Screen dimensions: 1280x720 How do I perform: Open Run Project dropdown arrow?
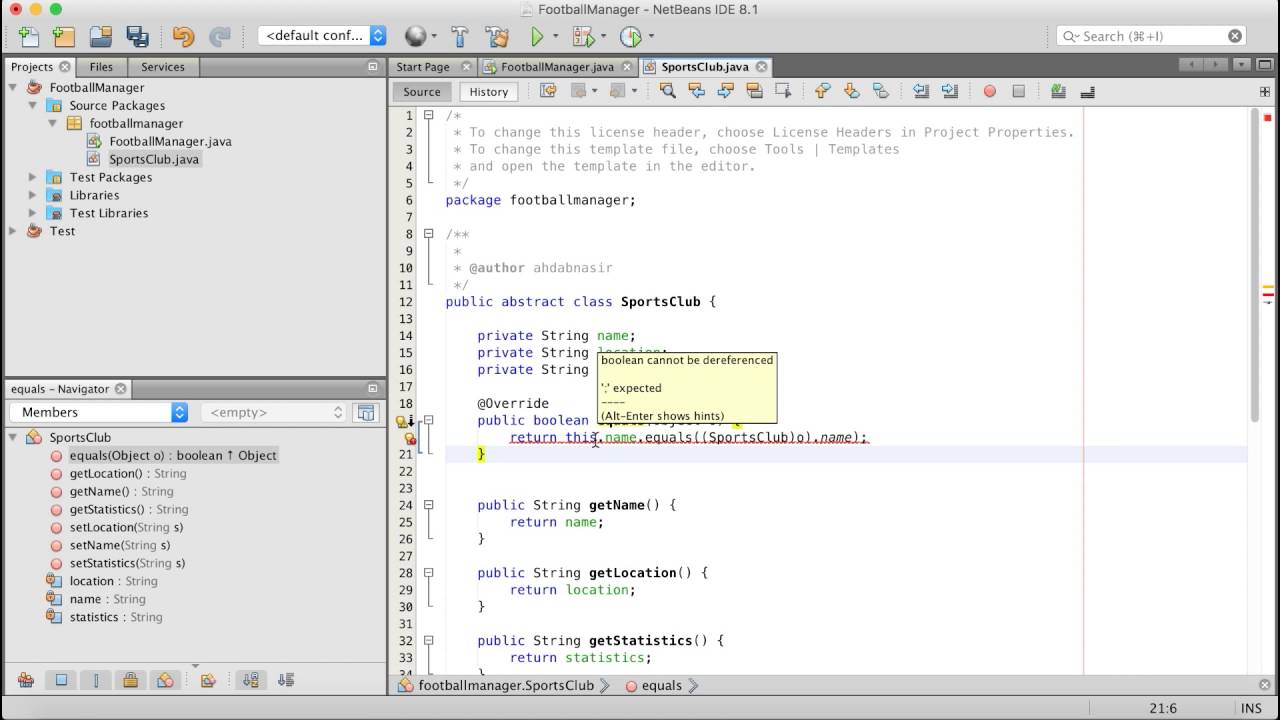pyautogui.click(x=556, y=37)
